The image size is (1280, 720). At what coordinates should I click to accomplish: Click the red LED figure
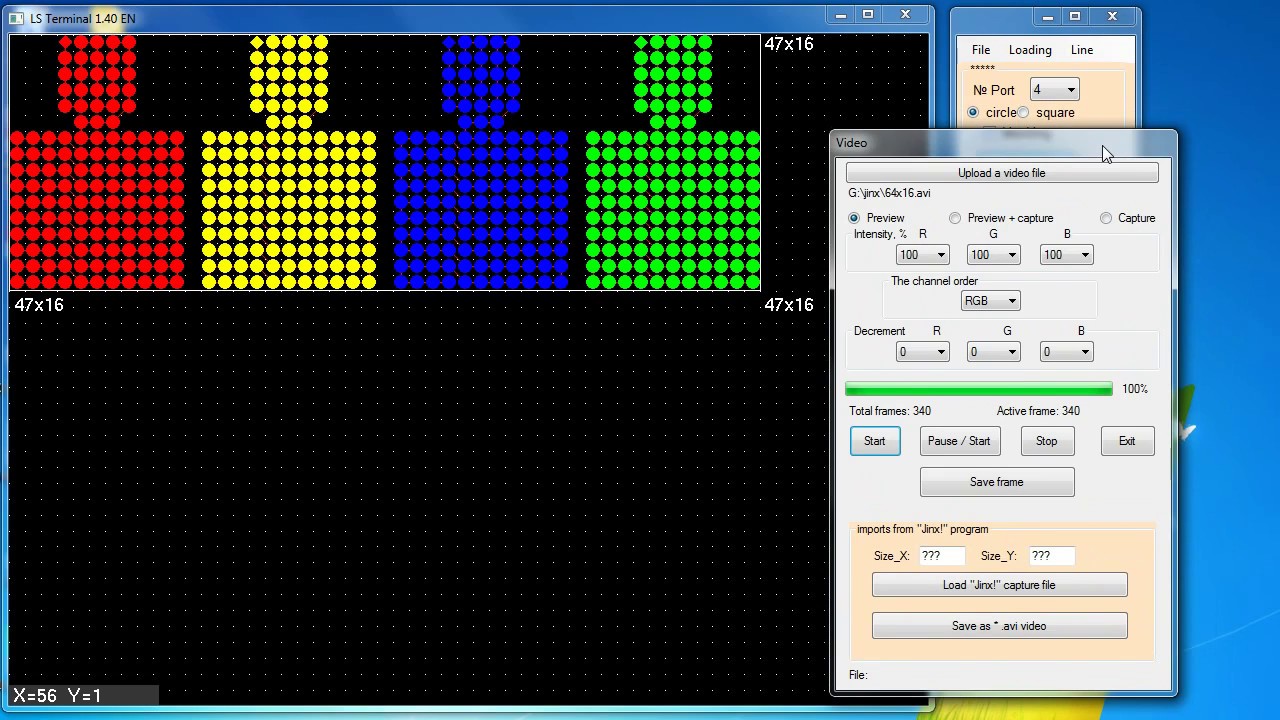tap(97, 162)
